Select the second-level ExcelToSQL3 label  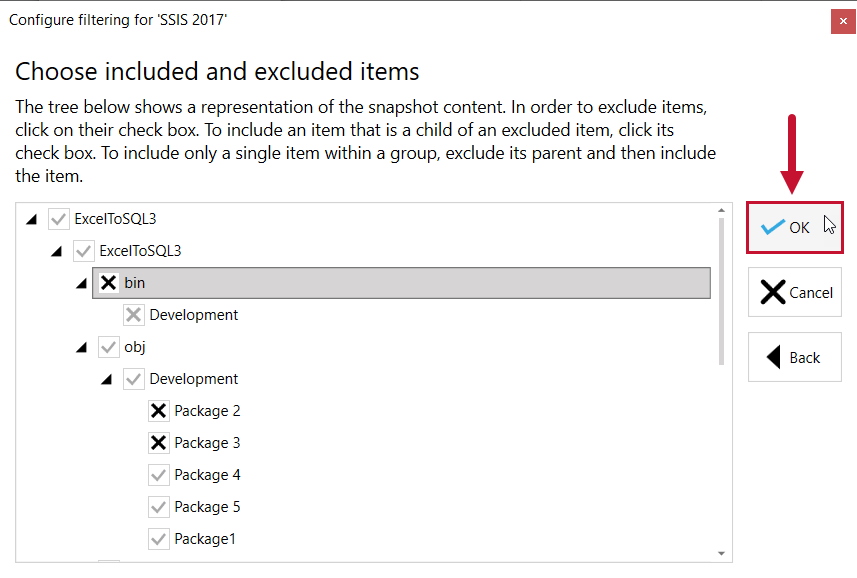pyautogui.click(x=140, y=251)
